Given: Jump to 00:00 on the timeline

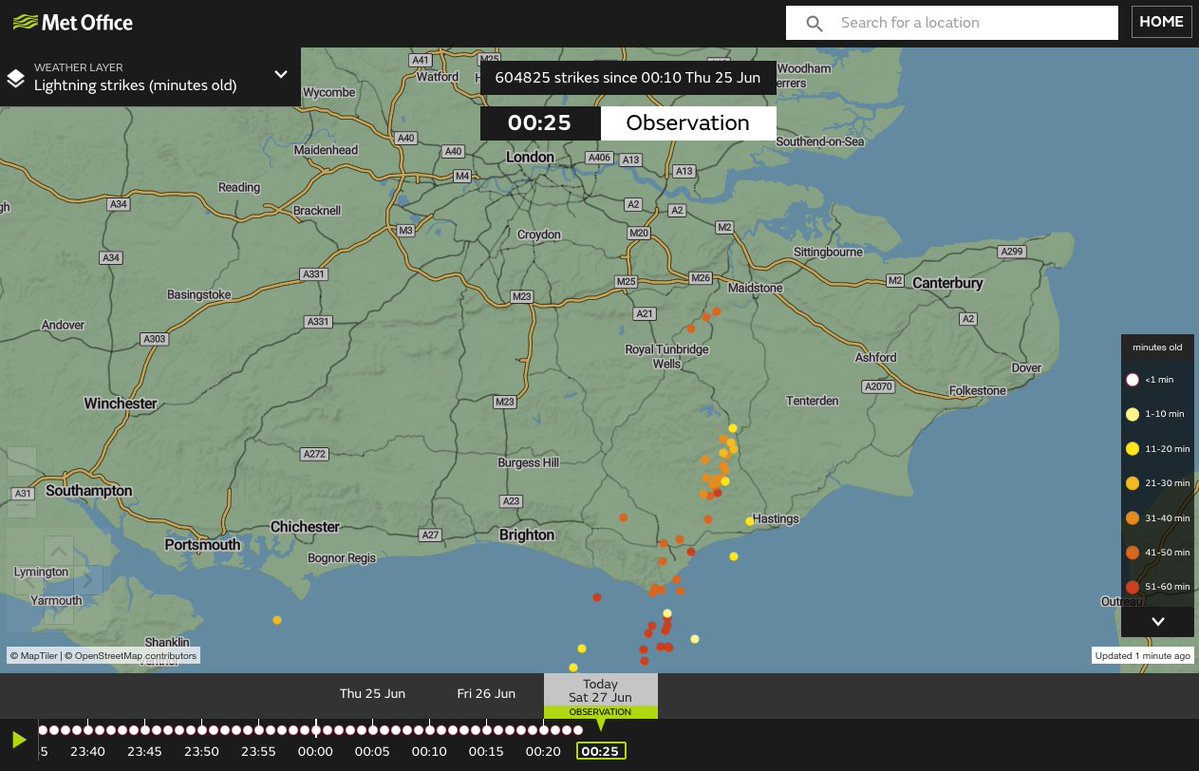Looking at the screenshot, I should click(315, 751).
